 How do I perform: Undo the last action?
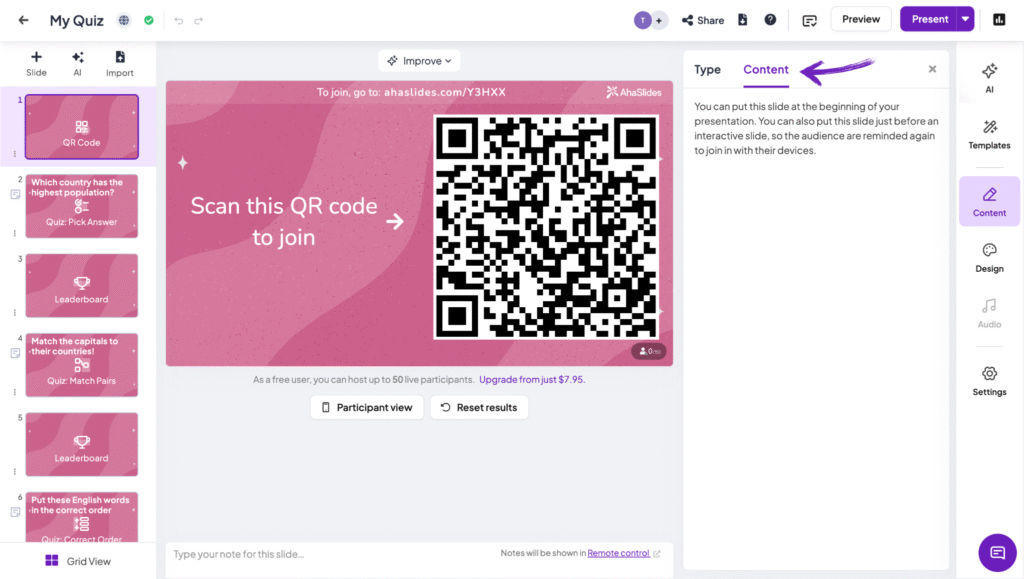(178, 21)
